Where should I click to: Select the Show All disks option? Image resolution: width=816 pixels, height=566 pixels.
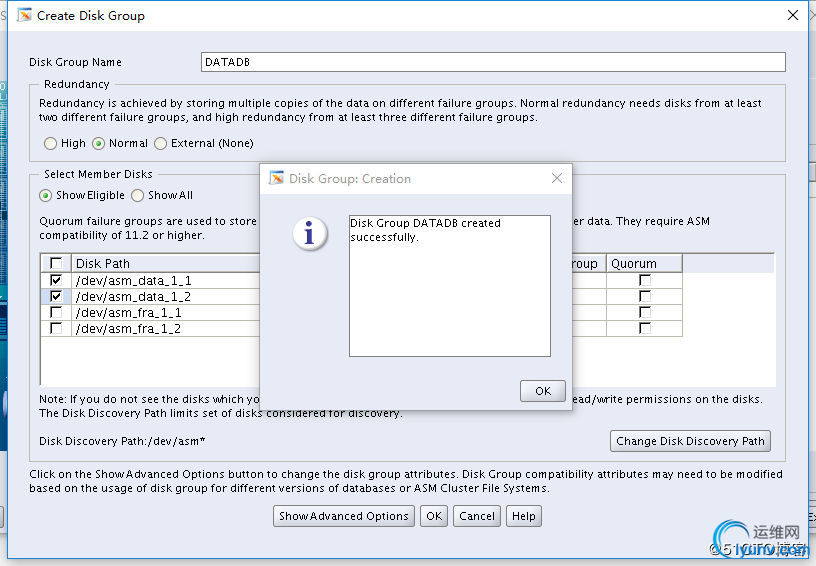click(x=138, y=196)
